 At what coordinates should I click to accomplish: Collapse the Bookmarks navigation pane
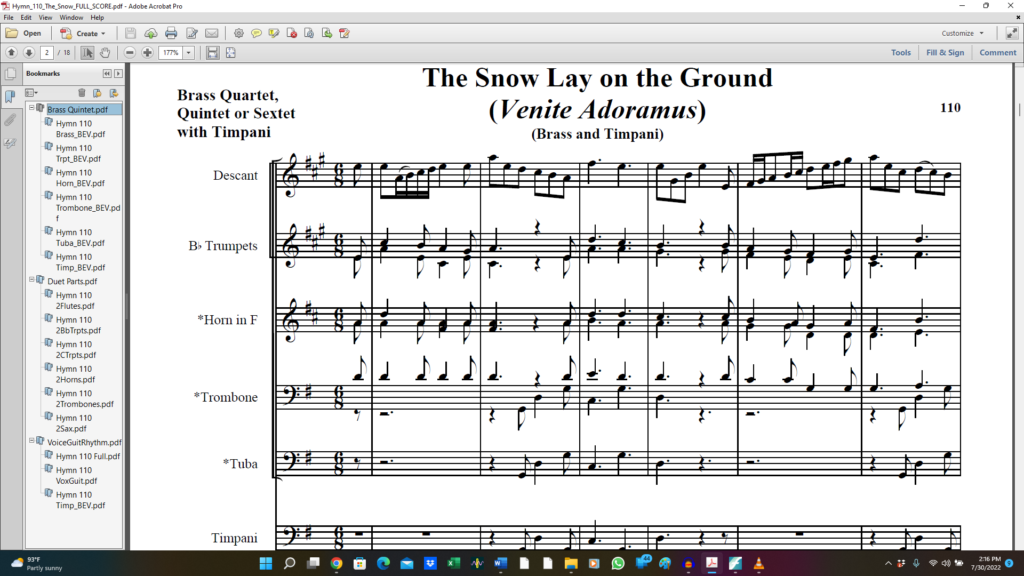coord(107,74)
